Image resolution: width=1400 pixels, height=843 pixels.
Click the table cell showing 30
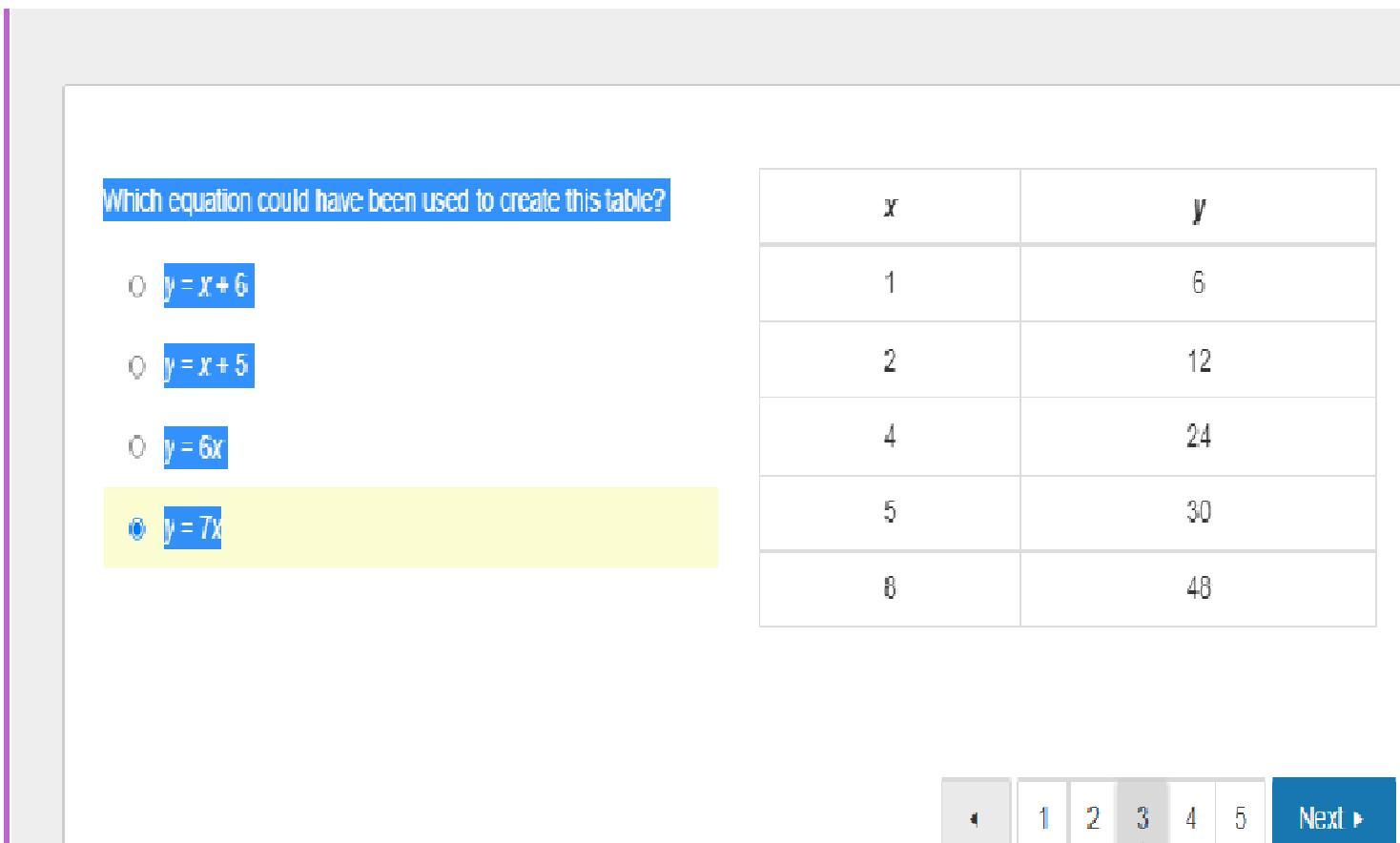coord(1198,512)
